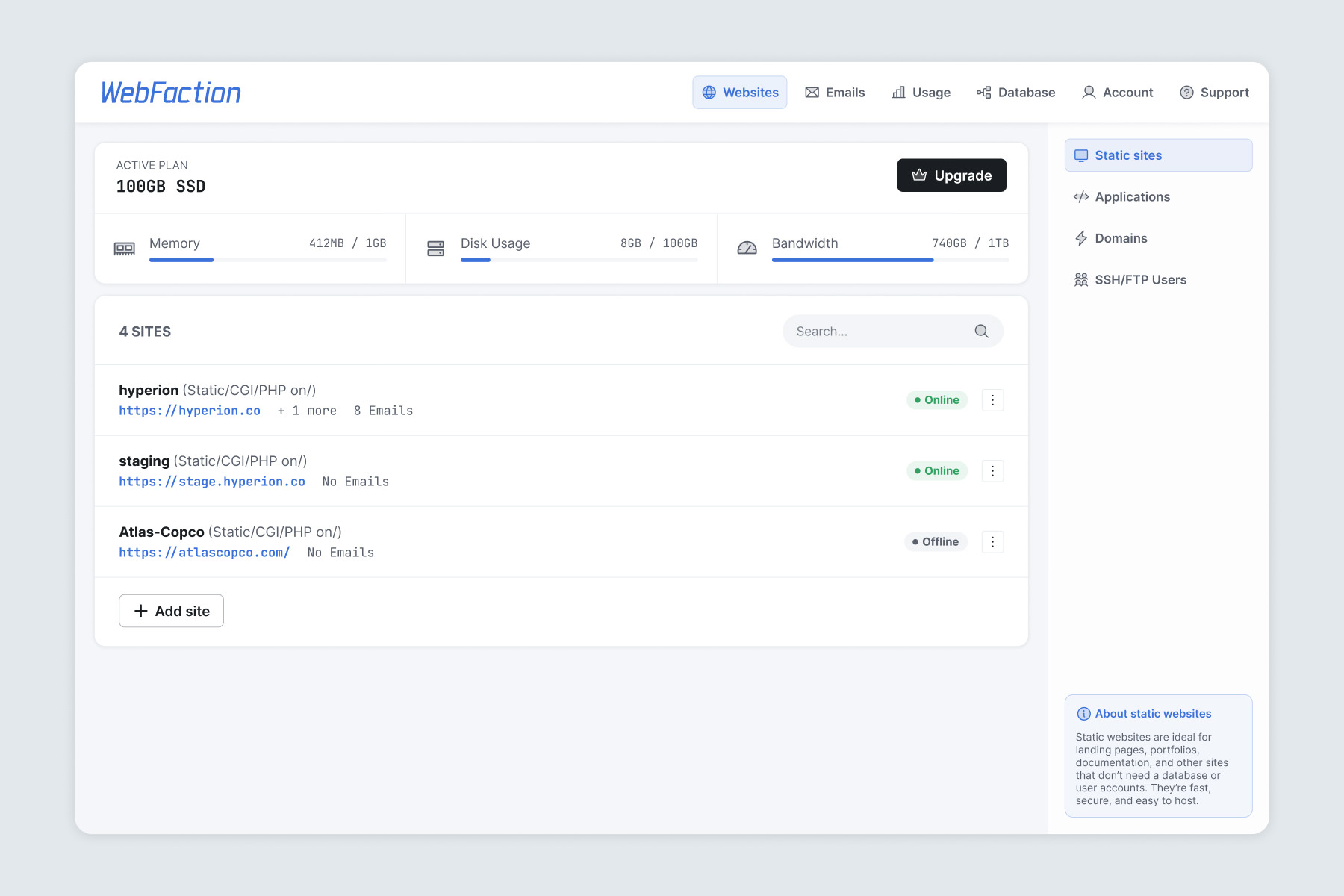Screen dimensions: 1344x896
Task: Click the Memory usage progress bar
Action: pos(268,260)
